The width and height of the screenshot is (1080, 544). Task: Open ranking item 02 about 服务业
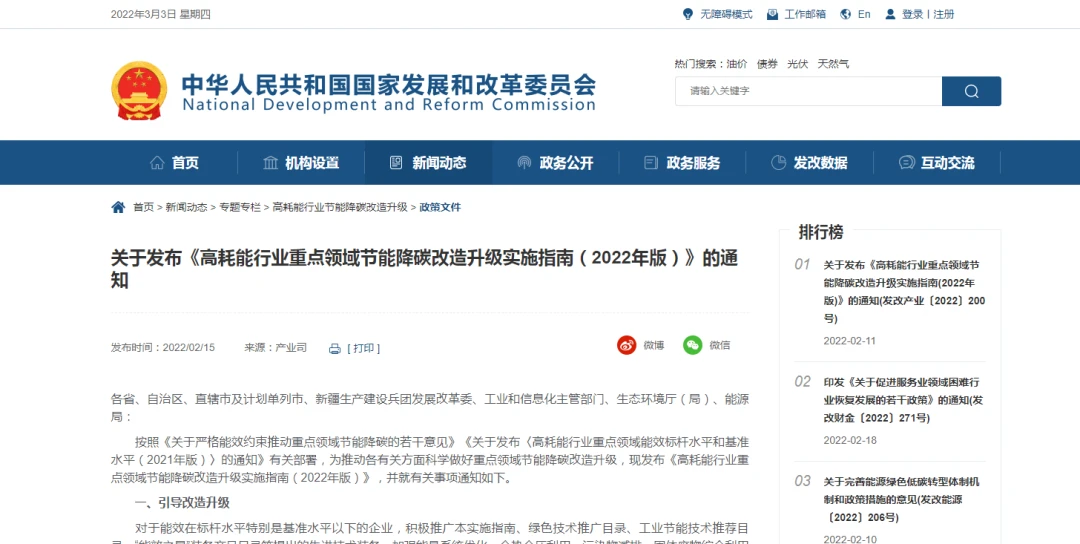point(902,400)
